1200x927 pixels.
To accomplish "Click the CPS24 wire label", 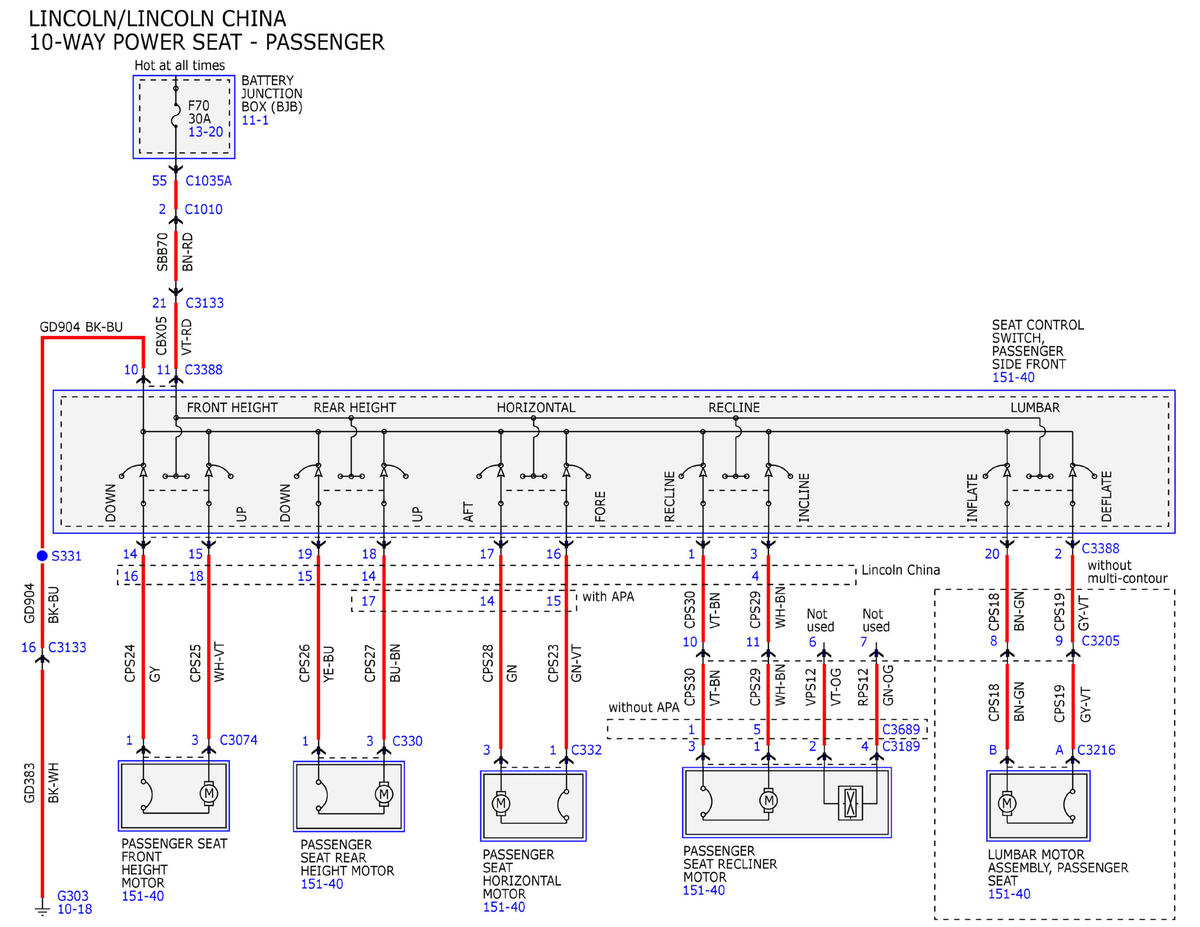I will click(129, 662).
